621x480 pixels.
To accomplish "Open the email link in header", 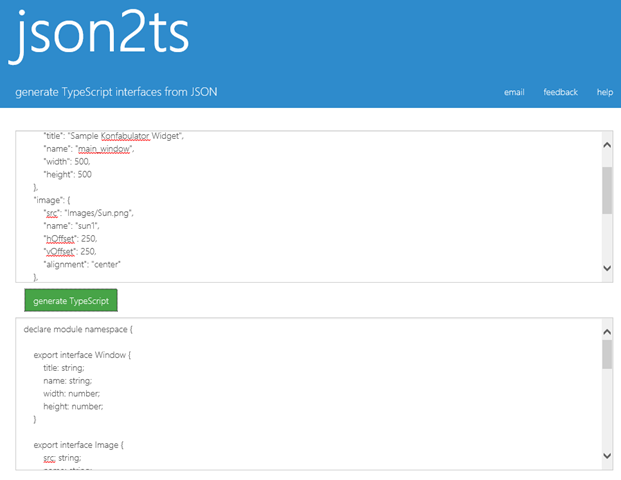I will click(x=514, y=92).
